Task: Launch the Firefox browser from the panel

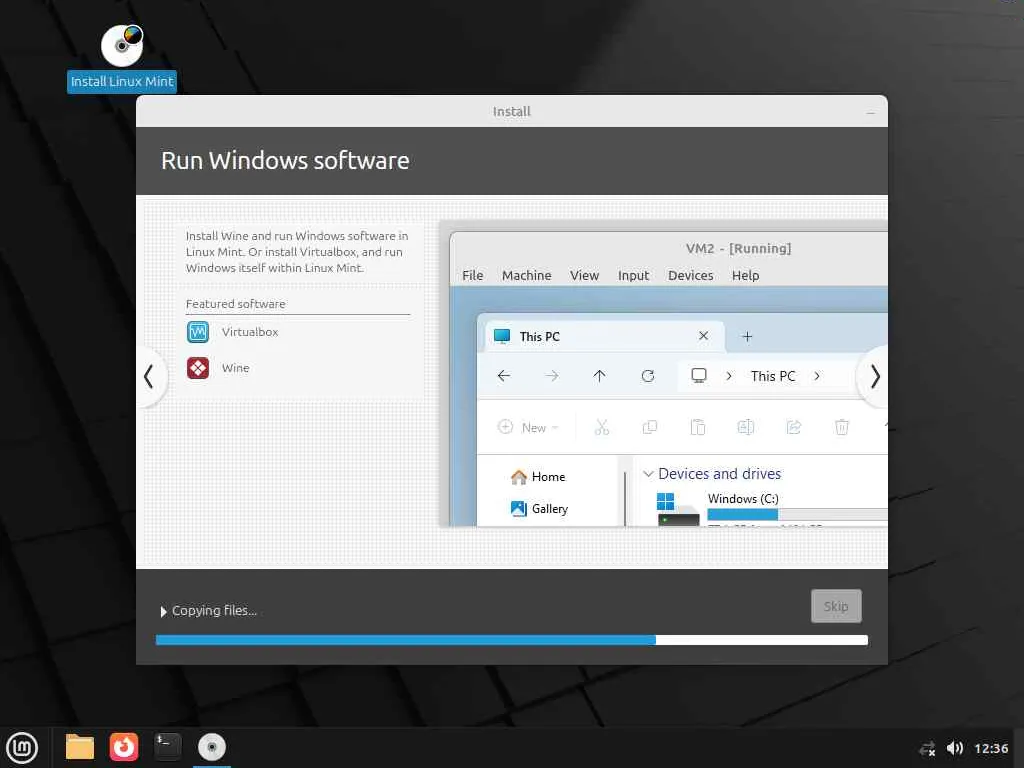Action: pos(124,747)
